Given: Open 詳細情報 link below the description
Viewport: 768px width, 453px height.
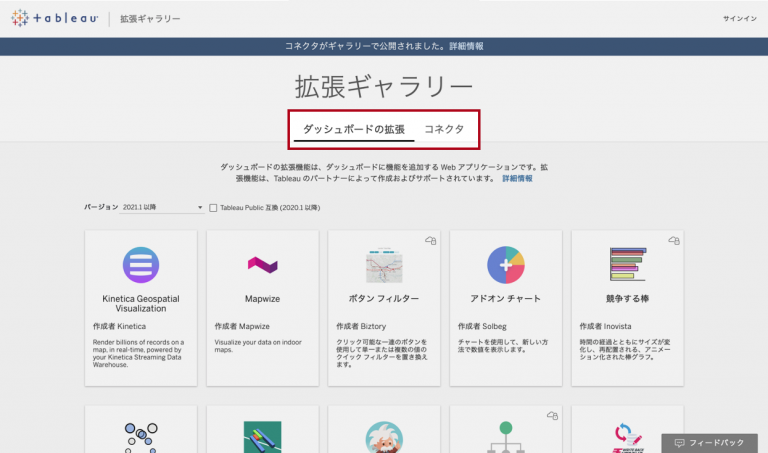Looking at the screenshot, I should tap(517, 178).
